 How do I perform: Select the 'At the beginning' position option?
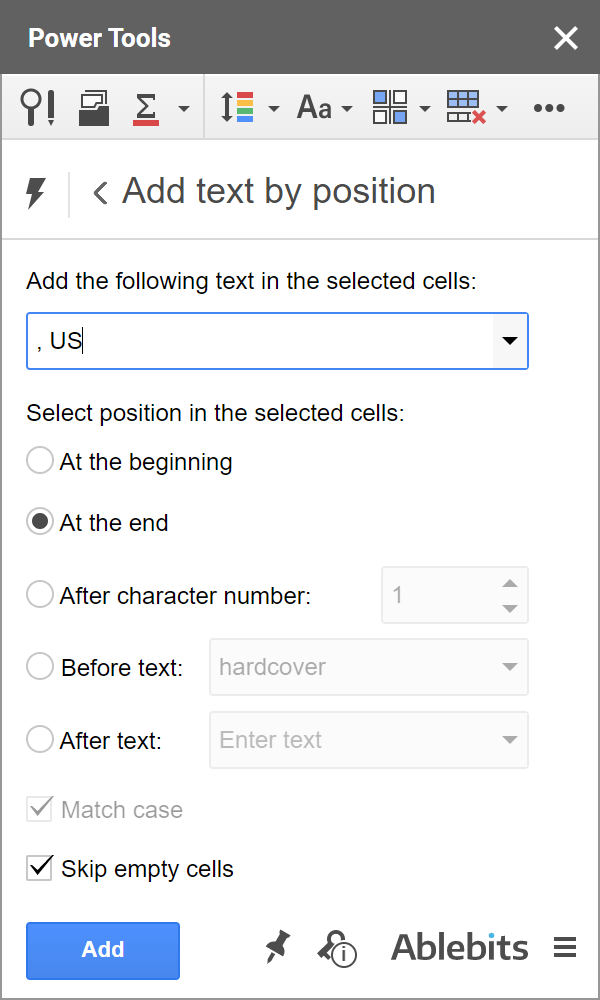39,461
